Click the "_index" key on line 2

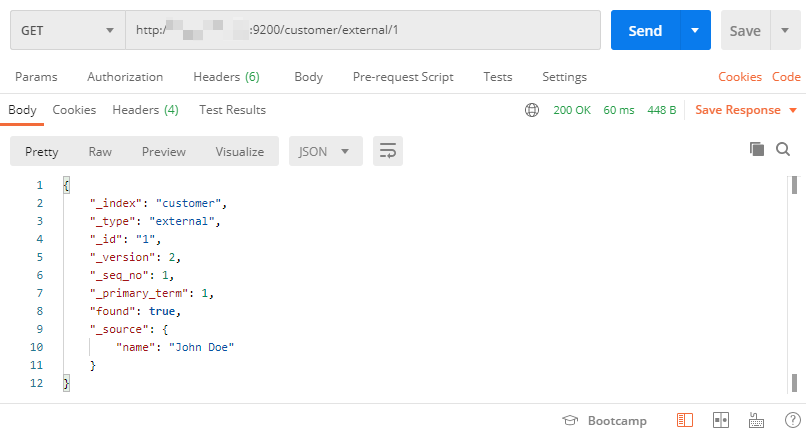tap(116, 203)
